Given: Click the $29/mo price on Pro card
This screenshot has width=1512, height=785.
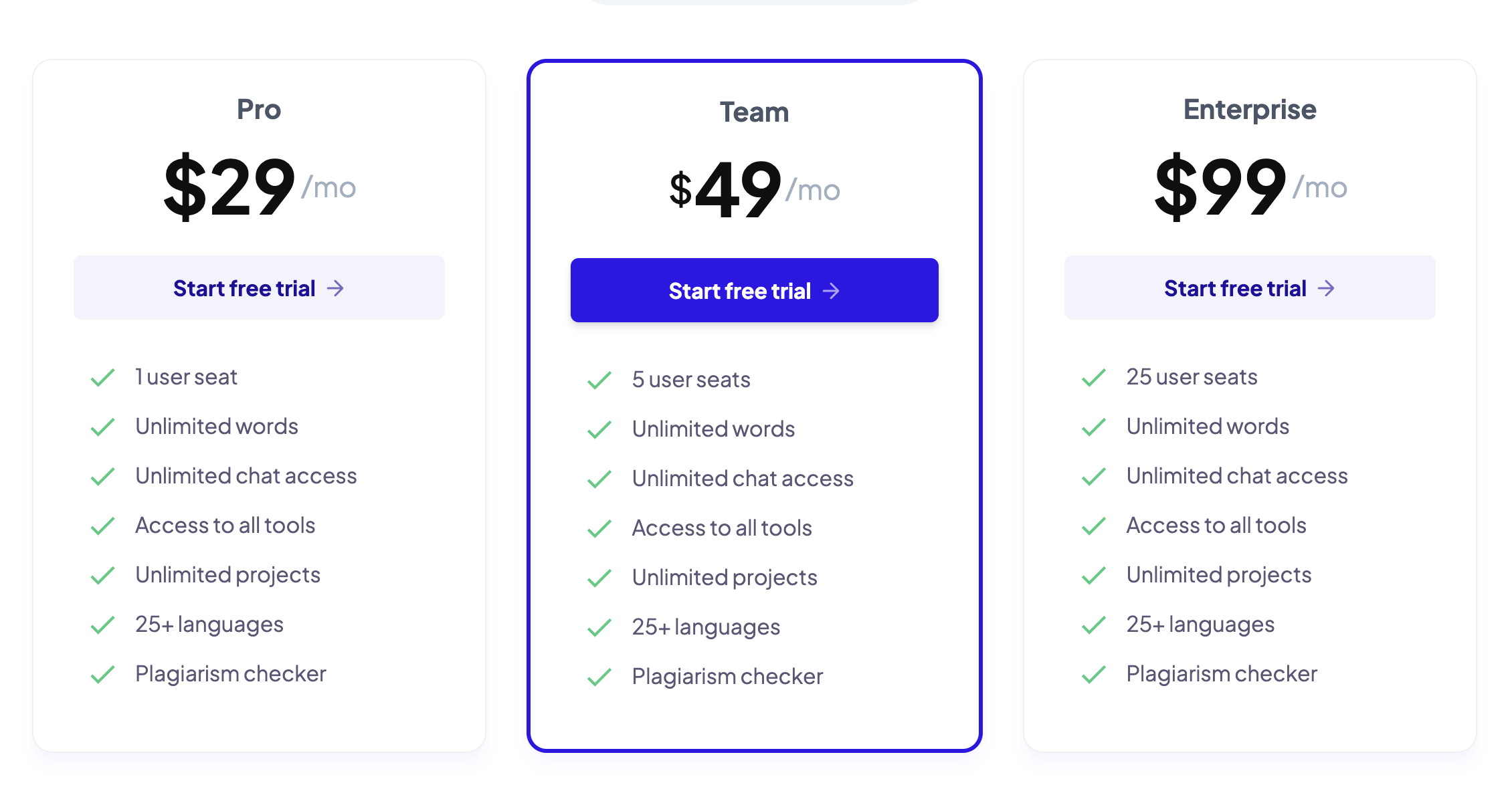Looking at the screenshot, I should (259, 187).
